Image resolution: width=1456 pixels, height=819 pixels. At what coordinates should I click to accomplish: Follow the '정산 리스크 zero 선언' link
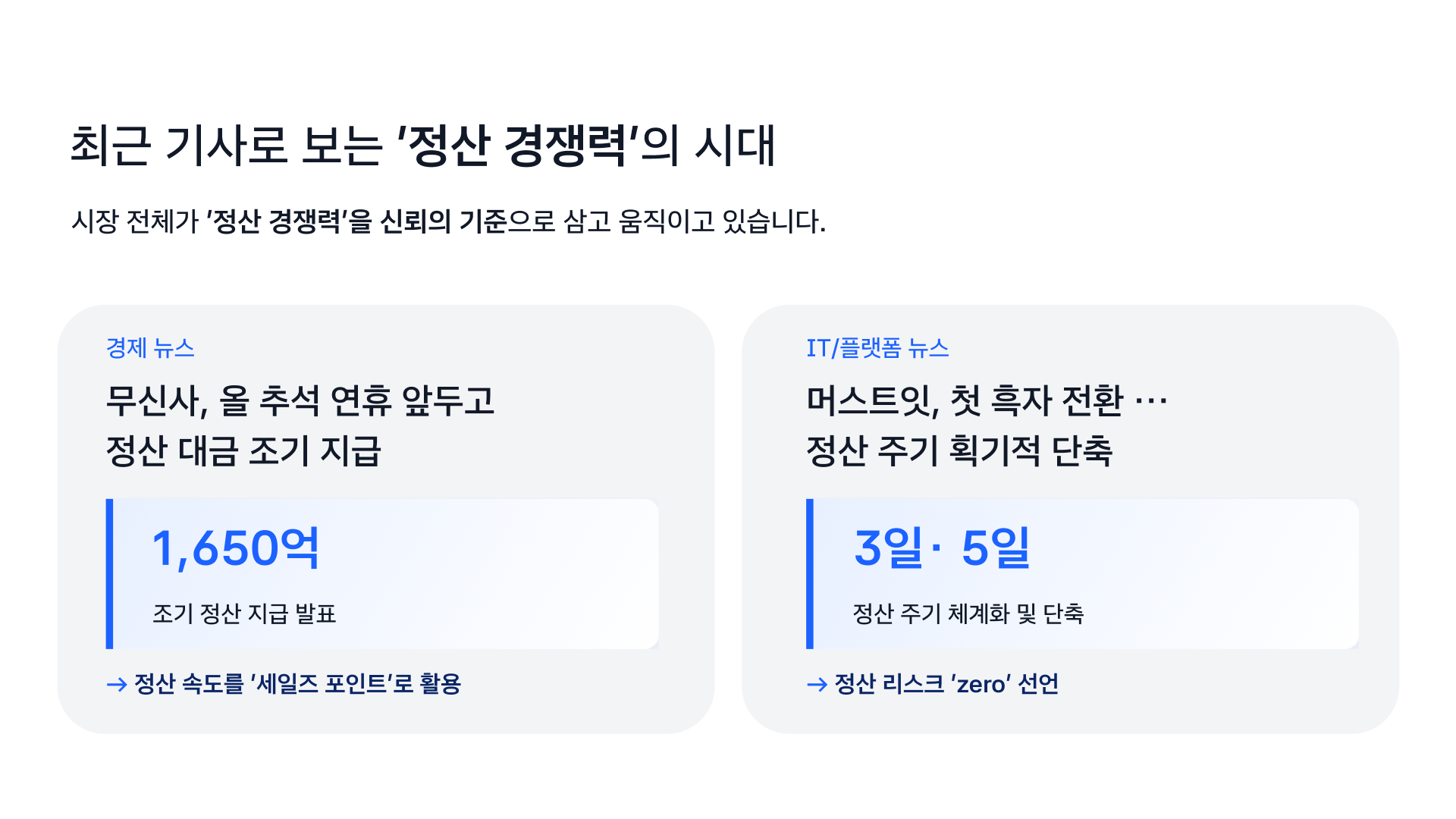pos(946,684)
